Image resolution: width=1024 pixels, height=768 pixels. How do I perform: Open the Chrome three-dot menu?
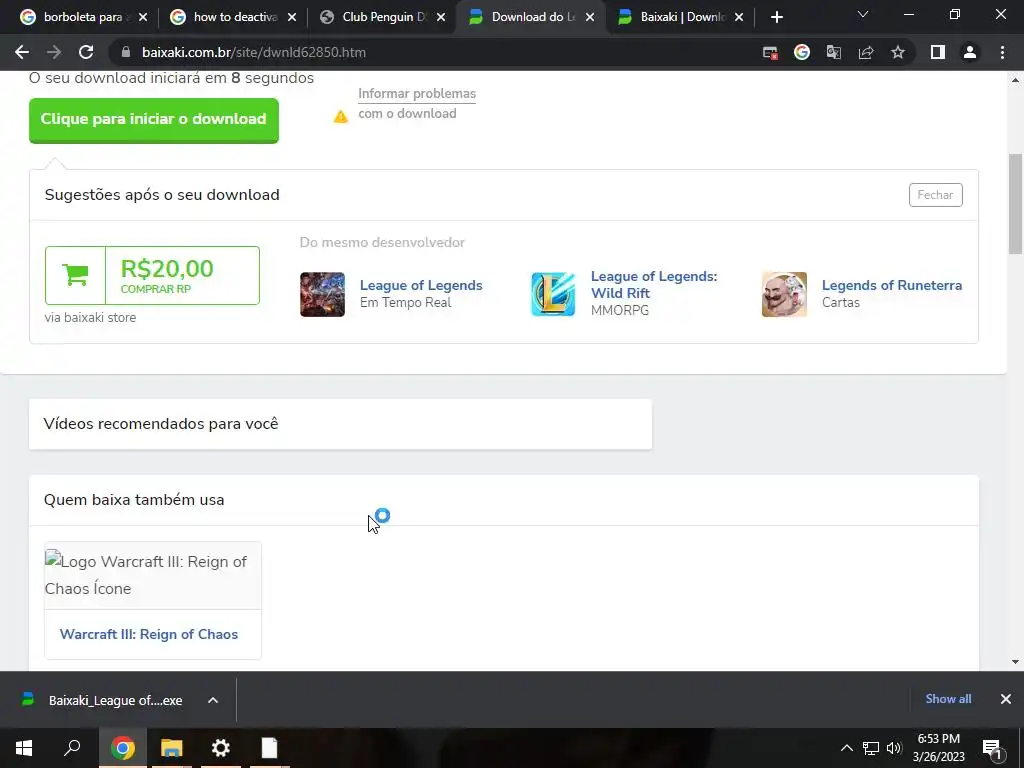[1002, 52]
